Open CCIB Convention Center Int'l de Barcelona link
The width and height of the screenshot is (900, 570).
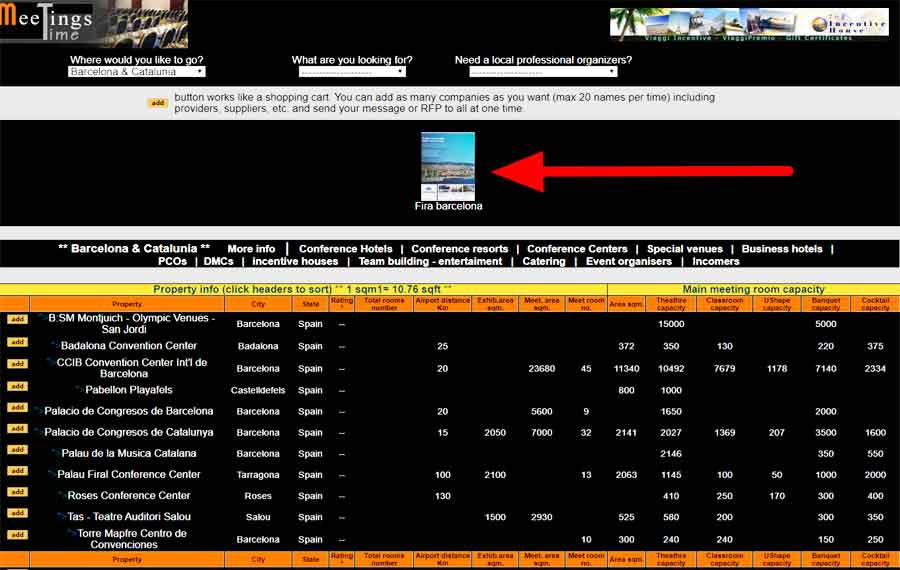click(131, 368)
